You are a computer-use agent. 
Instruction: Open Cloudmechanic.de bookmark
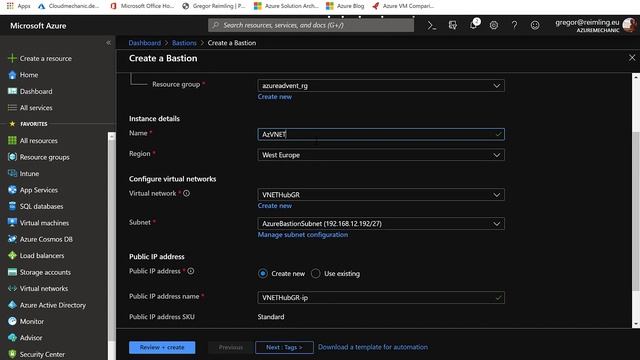69,6
